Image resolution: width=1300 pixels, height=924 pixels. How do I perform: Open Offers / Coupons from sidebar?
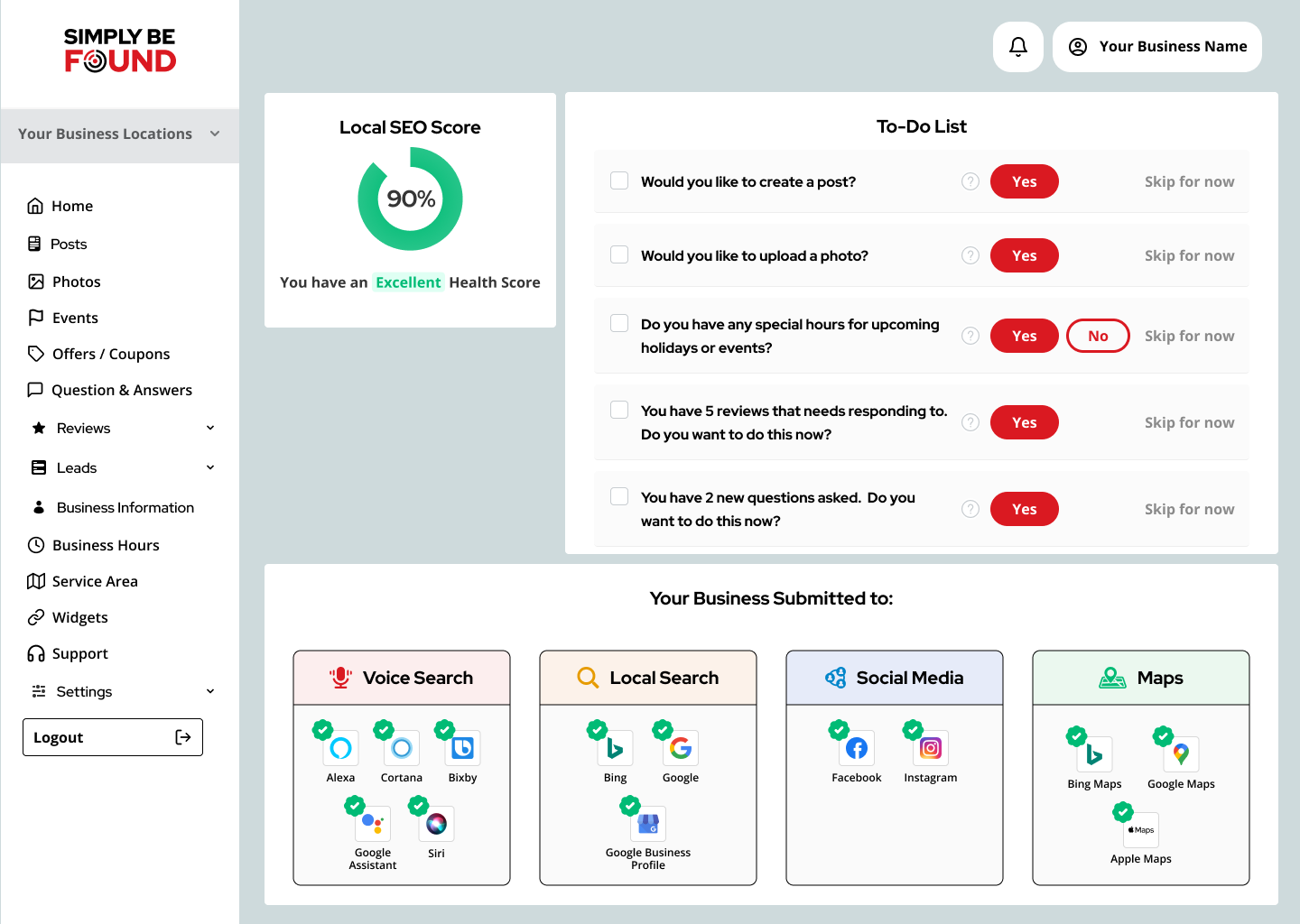click(111, 354)
